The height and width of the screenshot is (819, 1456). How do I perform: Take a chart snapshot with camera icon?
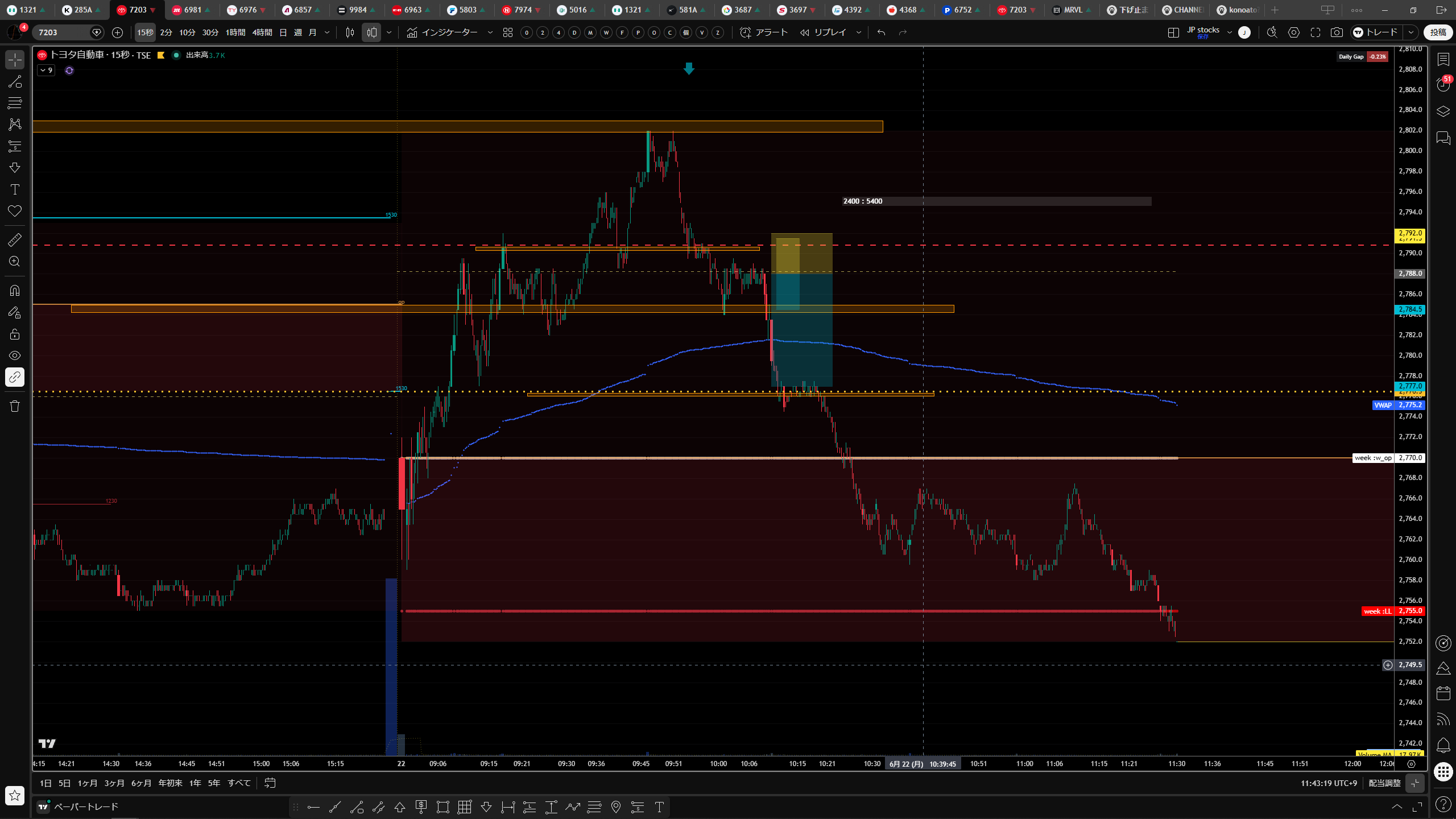(x=1337, y=32)
